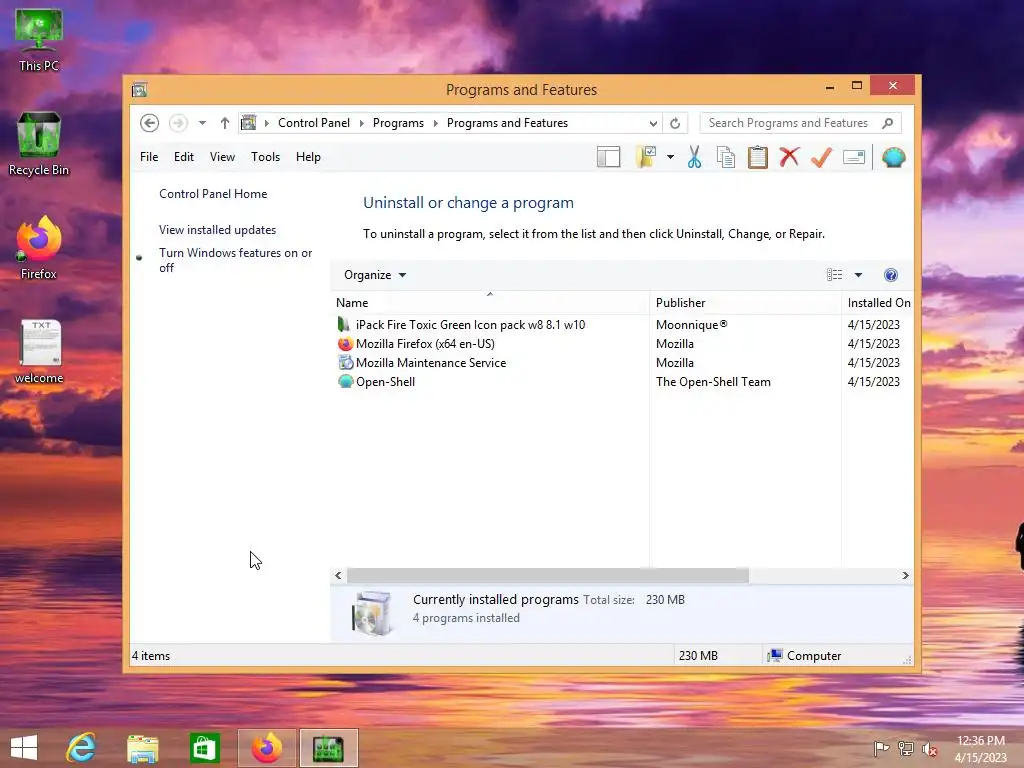The width and height of the screenshot is (1024, 768).
Task: Open File Explorer from the taskbar
Action: pos(143,748)
